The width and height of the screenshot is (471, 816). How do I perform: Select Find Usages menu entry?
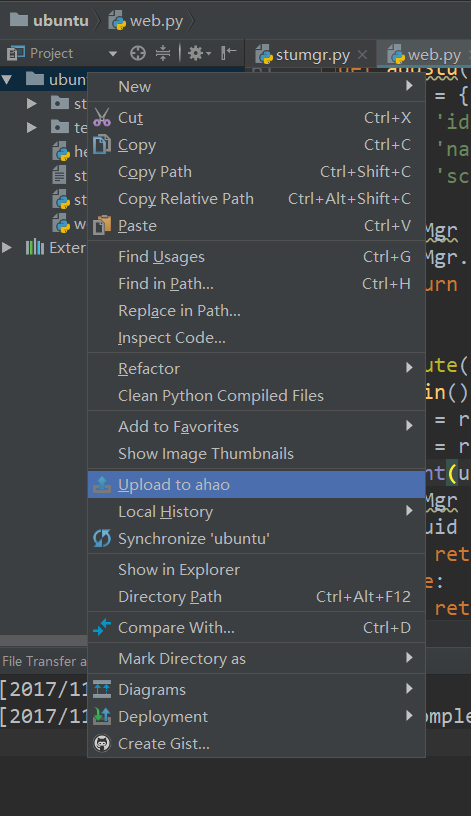257,257
